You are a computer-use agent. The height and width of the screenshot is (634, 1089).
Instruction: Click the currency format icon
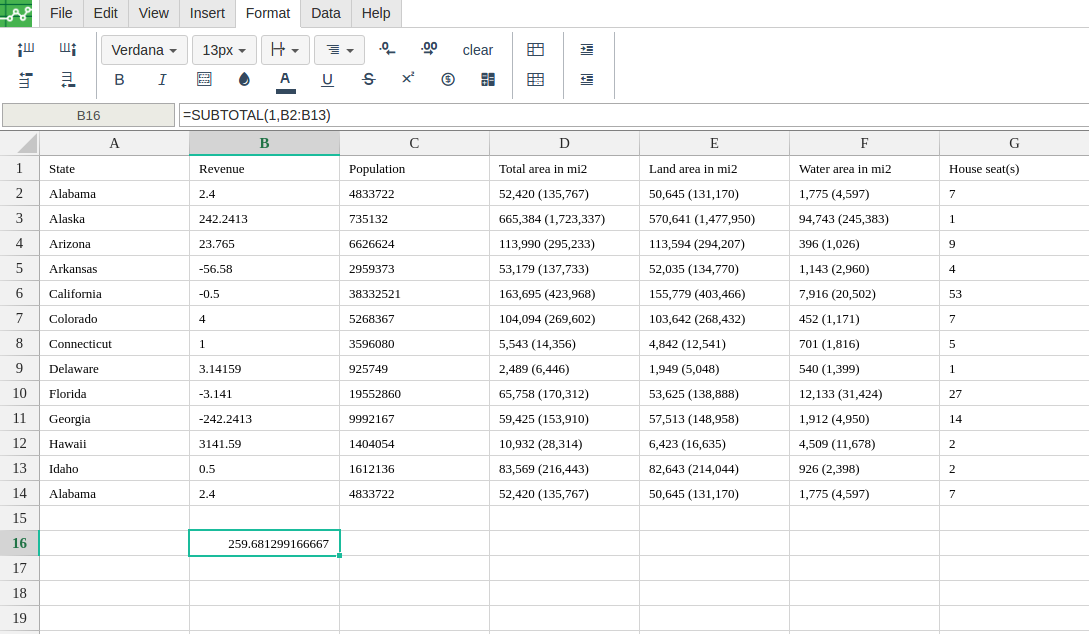[x=448, y=80]
